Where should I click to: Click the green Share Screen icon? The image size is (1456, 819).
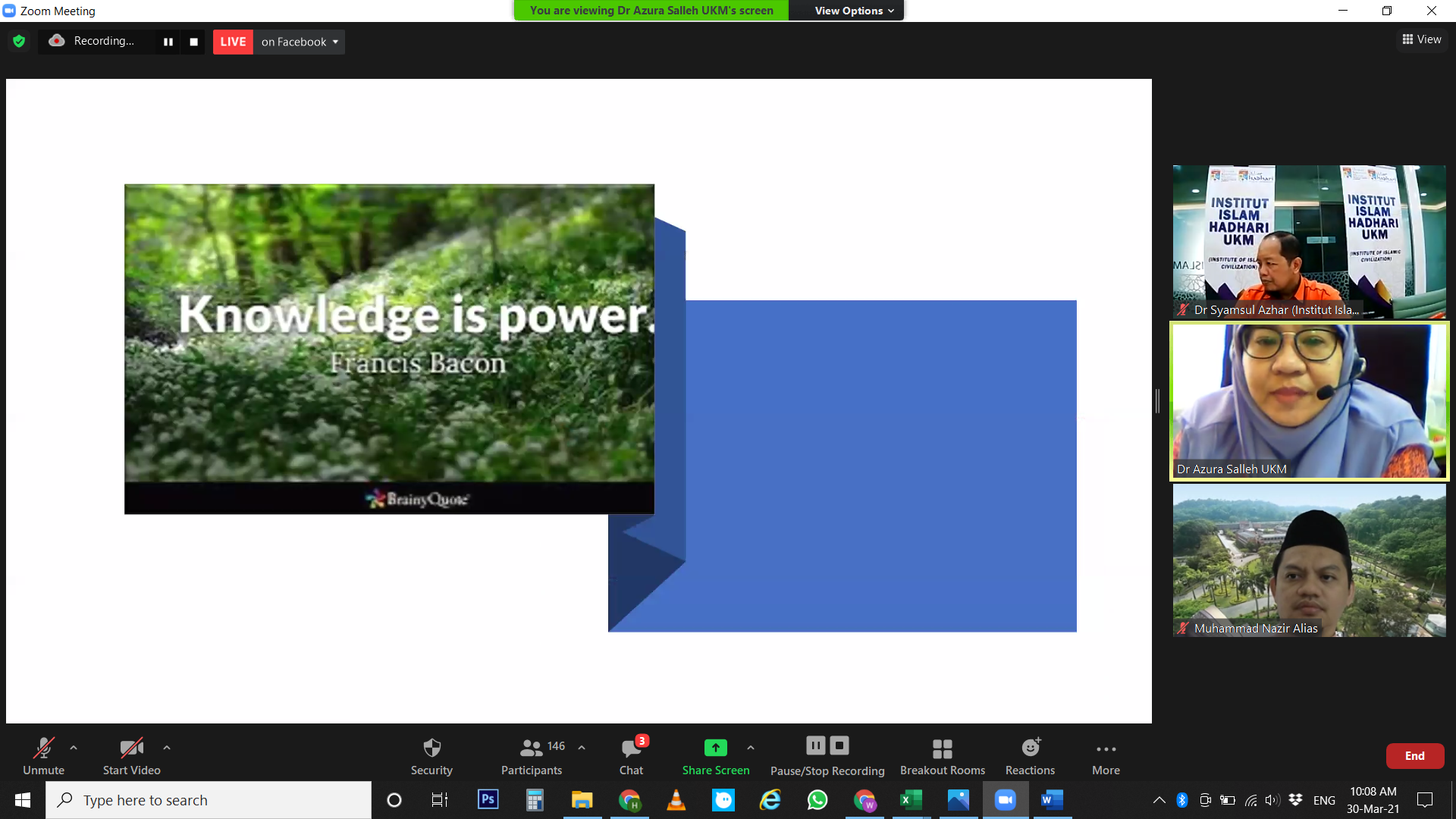(x=715, y=748)
